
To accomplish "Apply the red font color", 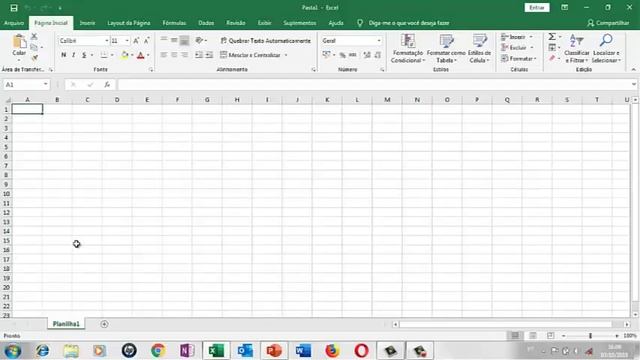I will click(x=141, y=55).
